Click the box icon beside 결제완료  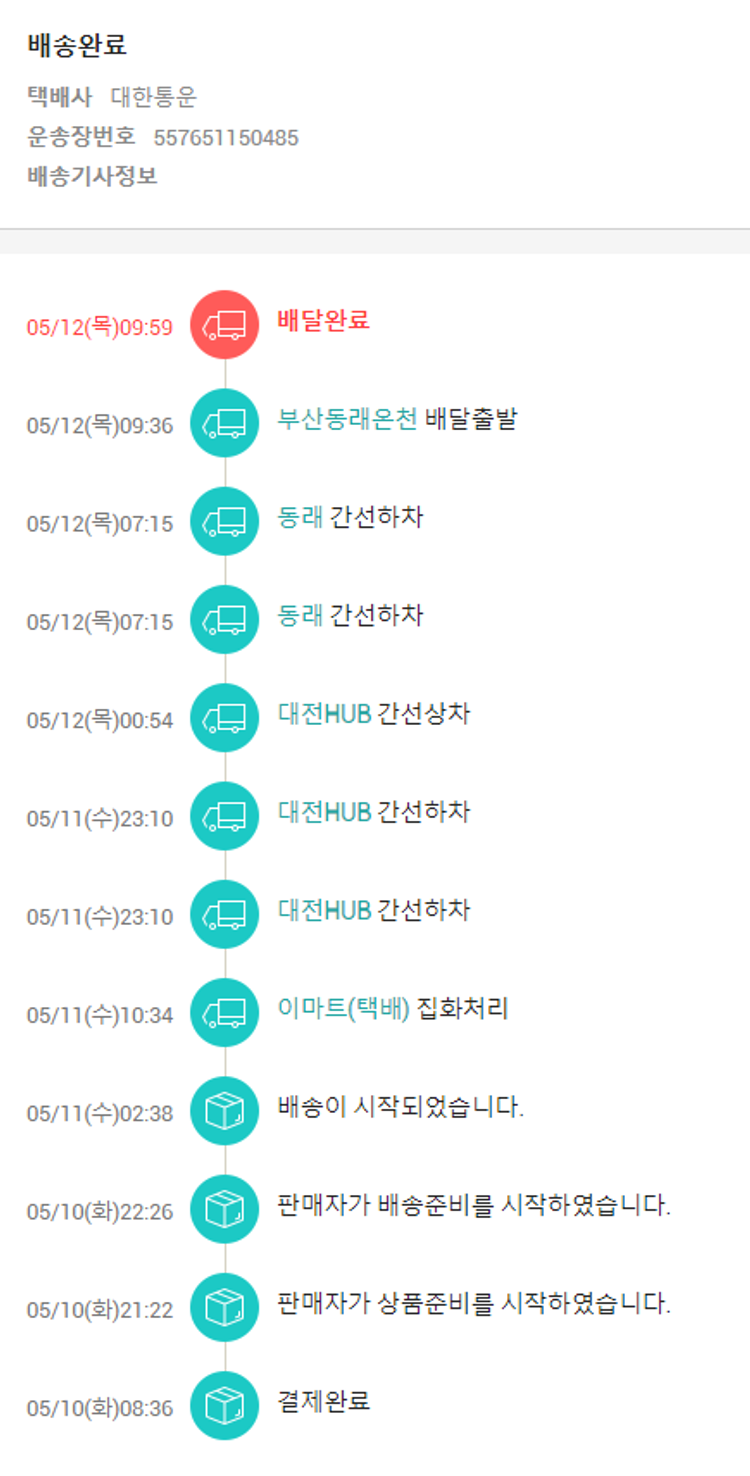[x=224, y=1405]
